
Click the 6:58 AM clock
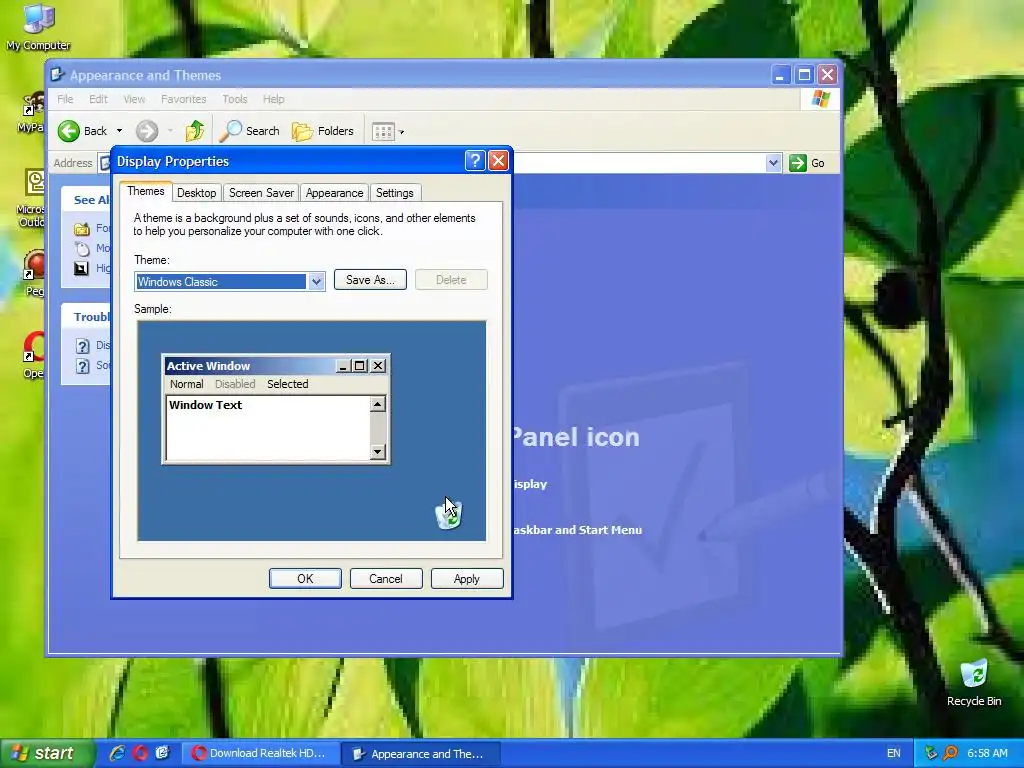coord(987,753)
